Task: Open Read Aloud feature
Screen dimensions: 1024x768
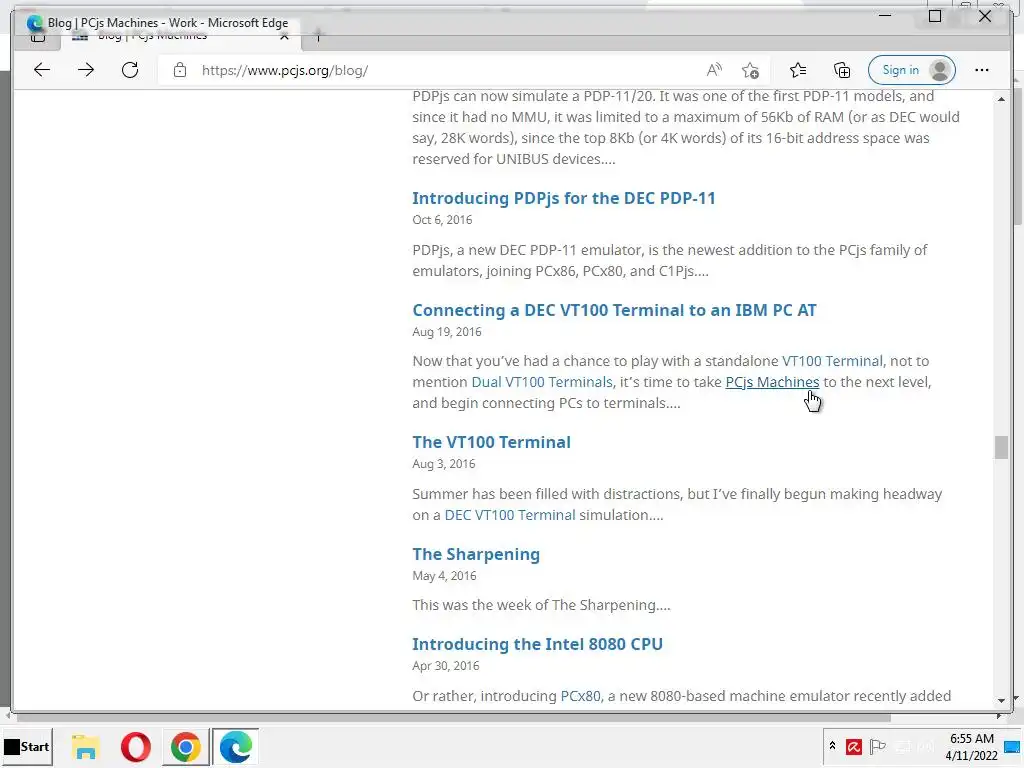Action: click(714, 70)
